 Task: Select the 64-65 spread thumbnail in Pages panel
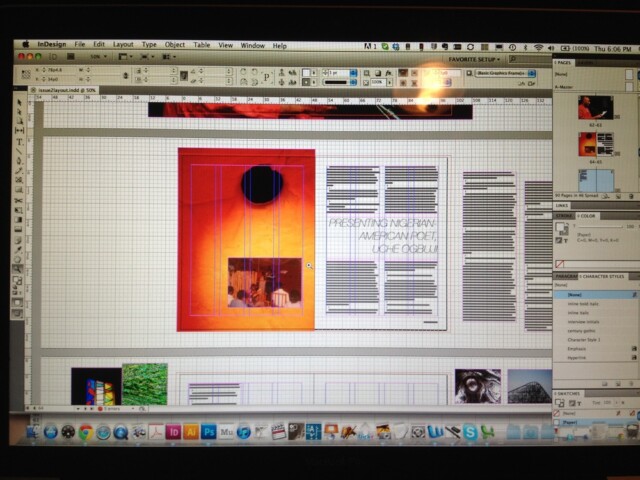click(x=596, y=144)
